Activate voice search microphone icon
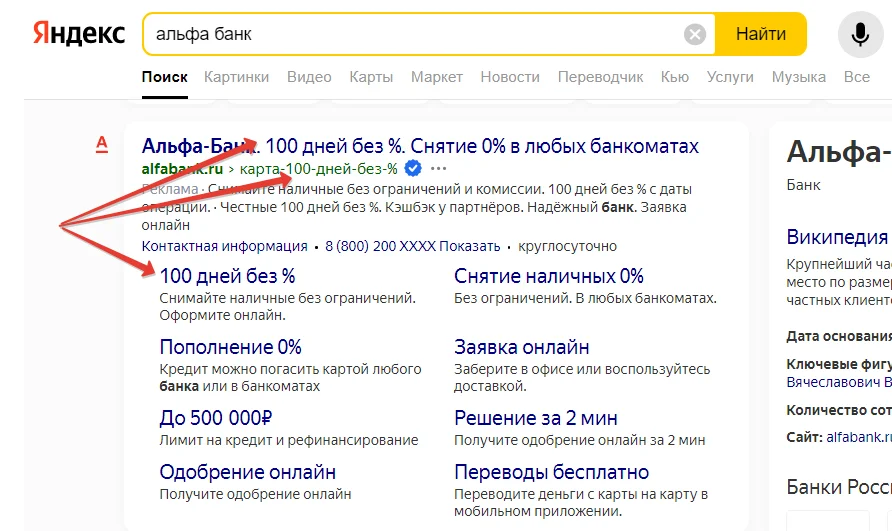This screenshot has height=531, width=892. 860,35
